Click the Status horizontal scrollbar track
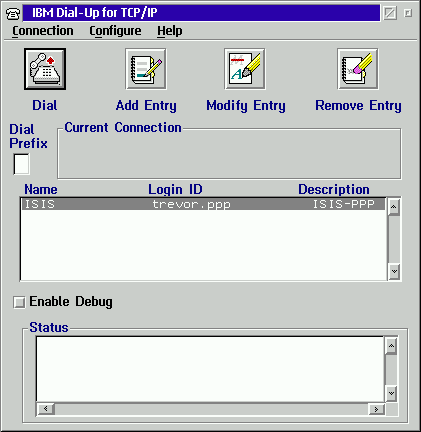Viewport: 421px width, 432px height. point(211,409)
